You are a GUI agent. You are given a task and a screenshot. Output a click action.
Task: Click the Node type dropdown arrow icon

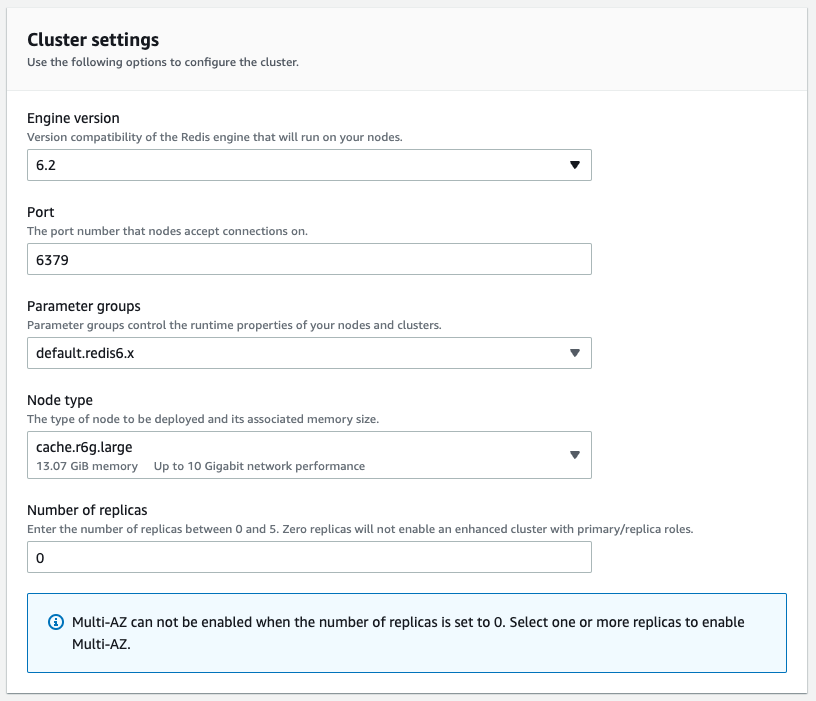pos(575,455)
